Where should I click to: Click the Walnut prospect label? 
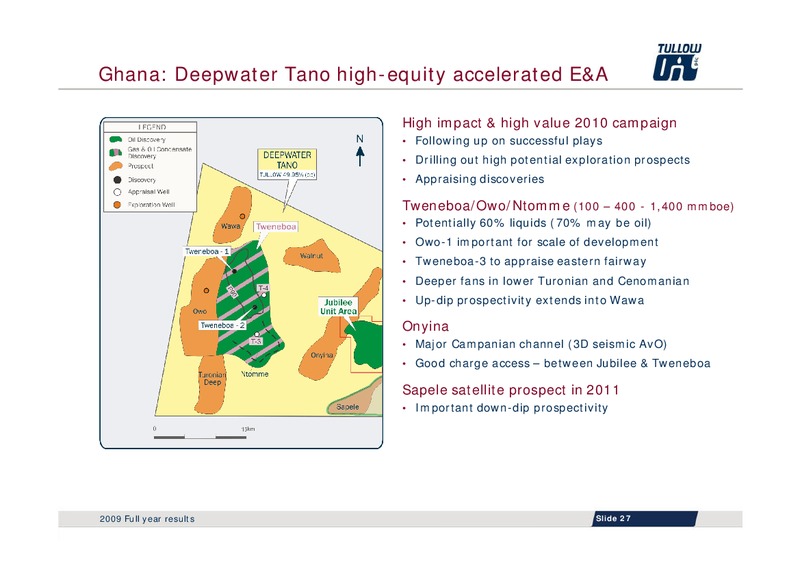point(311,256)
